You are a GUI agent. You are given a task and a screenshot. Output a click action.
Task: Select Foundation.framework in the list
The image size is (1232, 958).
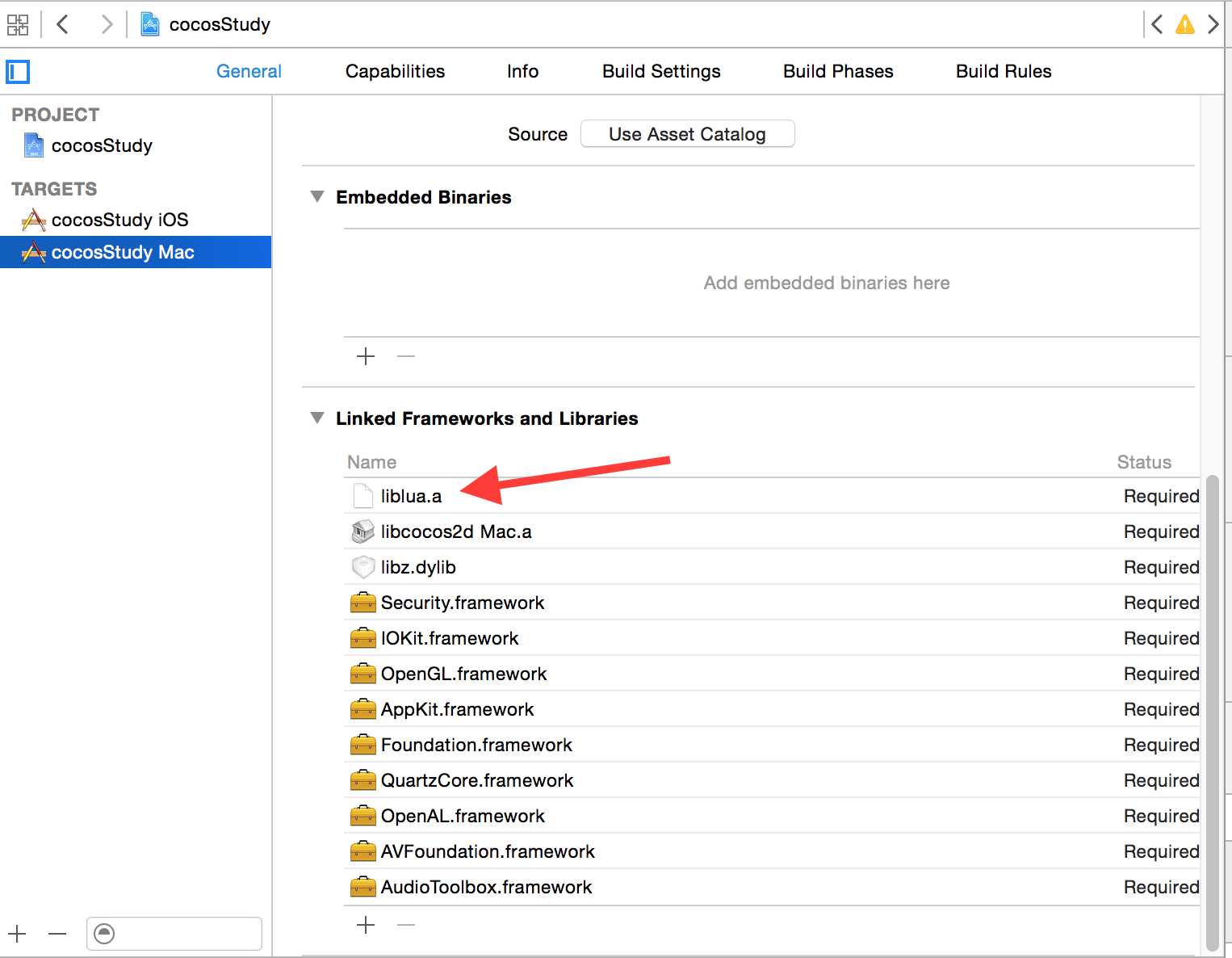[772, 745]
